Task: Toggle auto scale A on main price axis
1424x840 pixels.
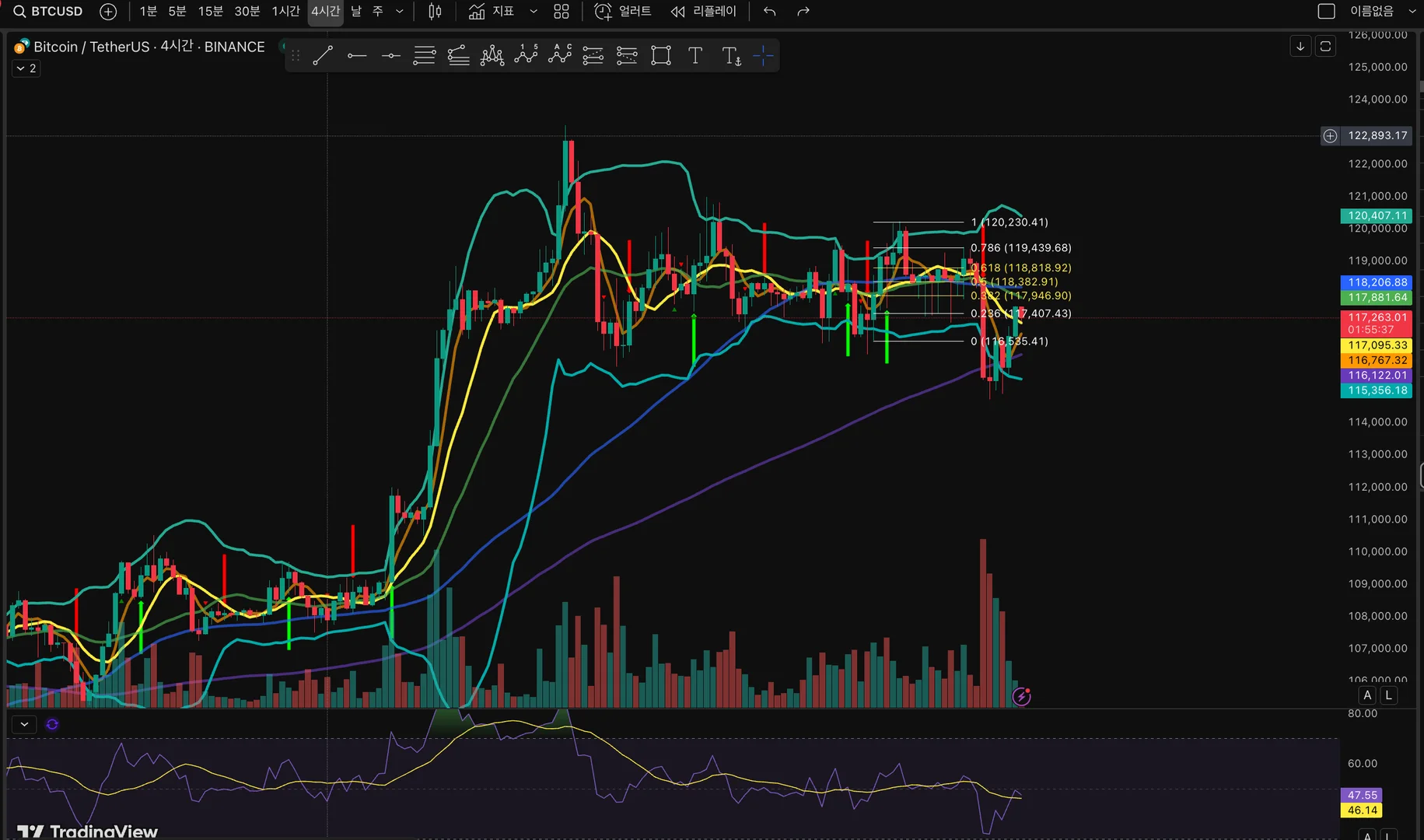Action: coord(1367,695)
